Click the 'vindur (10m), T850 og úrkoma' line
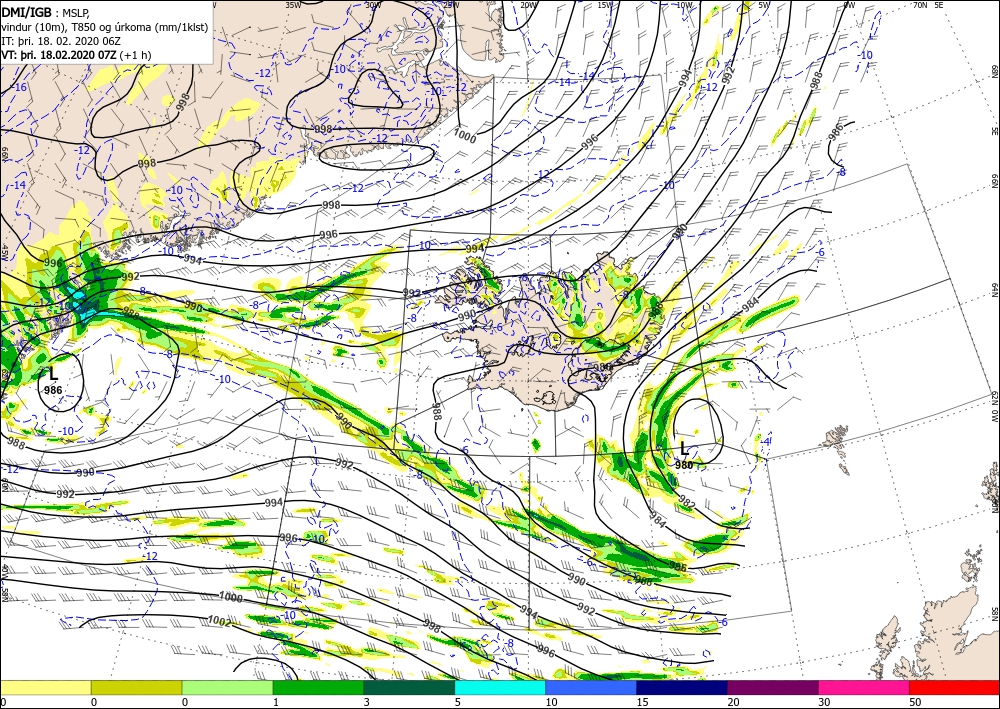Viewport: 1000px width, 709px height. [x=104, y=26]
